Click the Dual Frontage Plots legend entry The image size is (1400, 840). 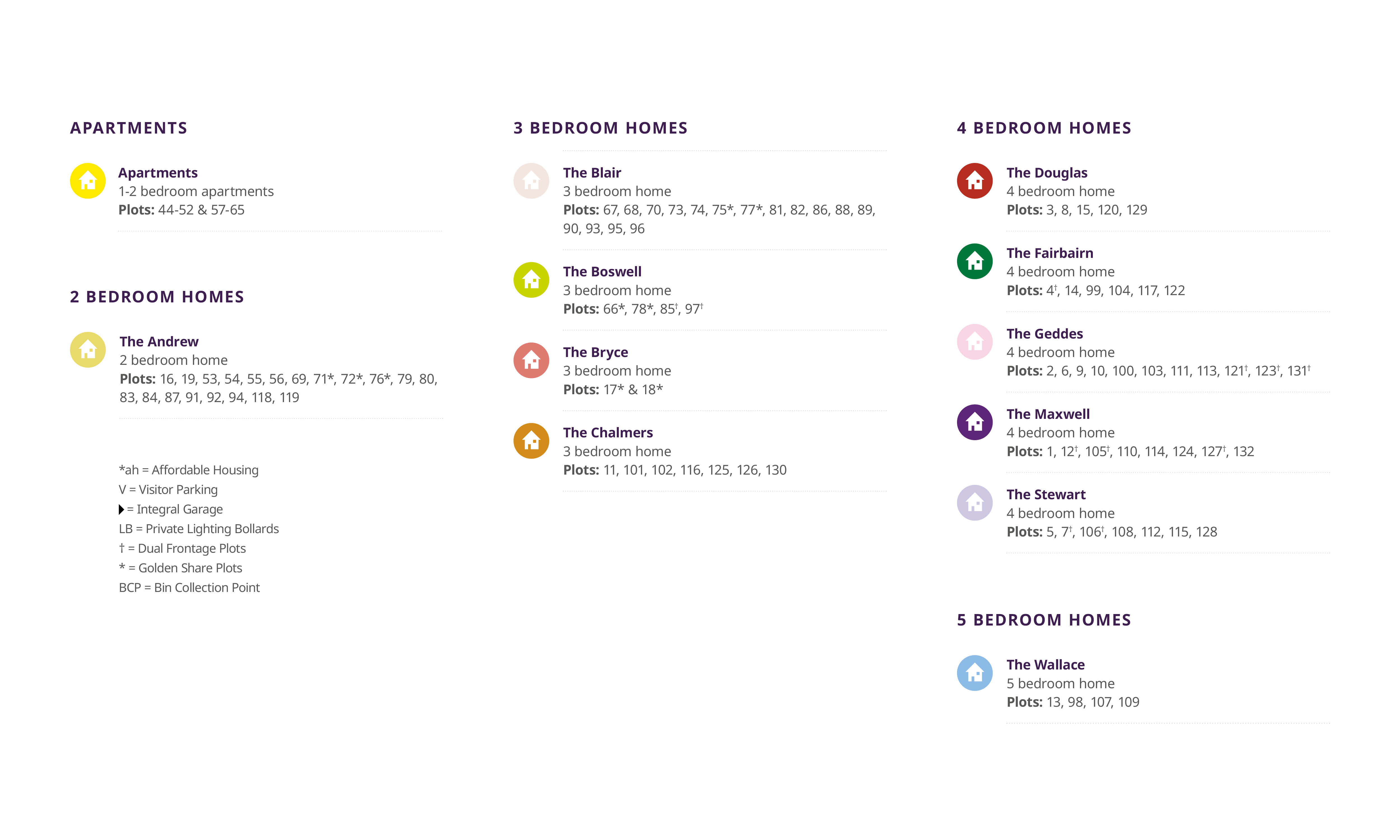[x=182, y=549]
